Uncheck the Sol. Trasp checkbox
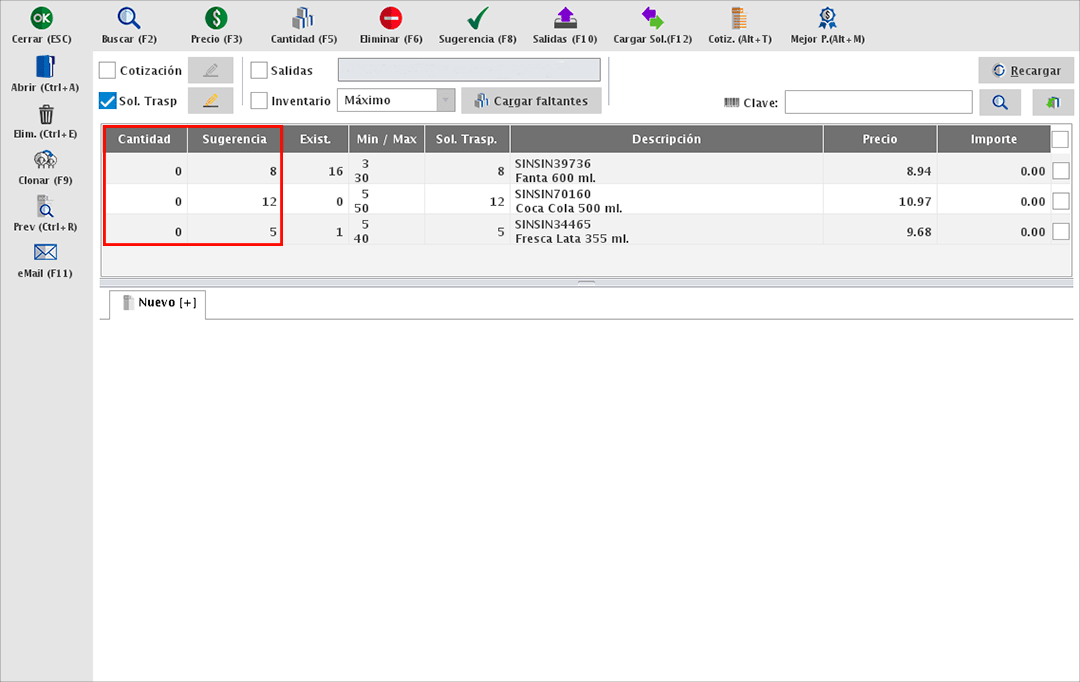 [108, 101]
